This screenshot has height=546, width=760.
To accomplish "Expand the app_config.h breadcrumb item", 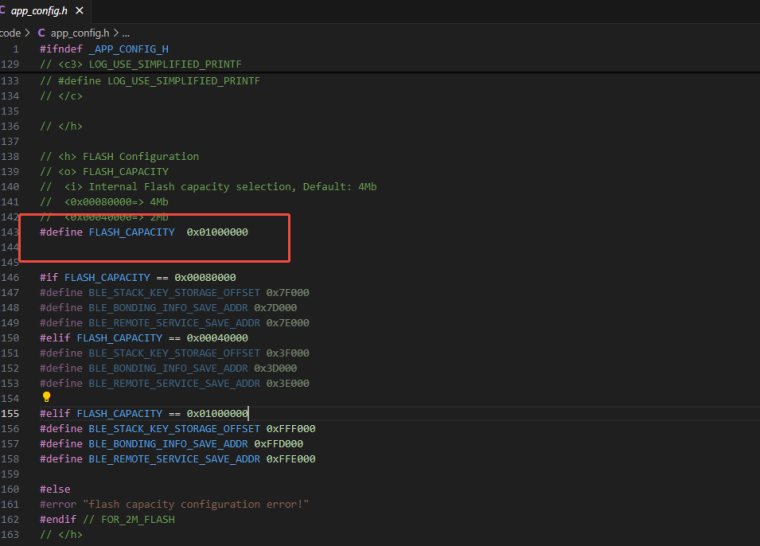I will [x=80, y=33].
